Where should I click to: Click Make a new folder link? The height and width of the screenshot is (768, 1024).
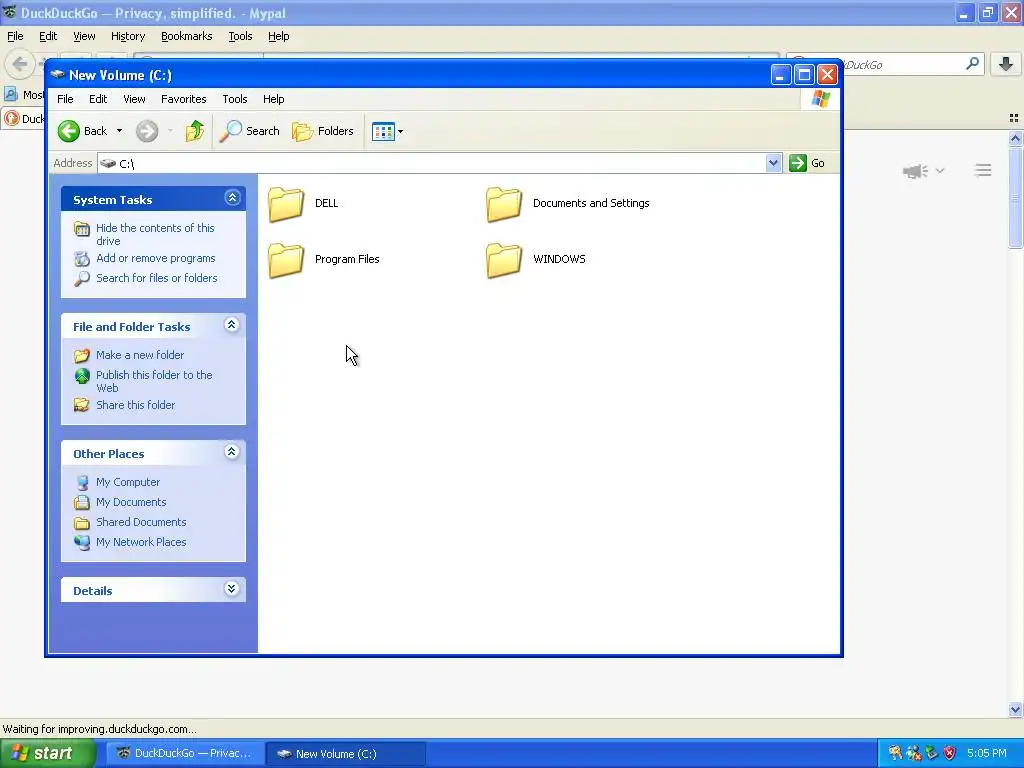[x=140, y=355]
